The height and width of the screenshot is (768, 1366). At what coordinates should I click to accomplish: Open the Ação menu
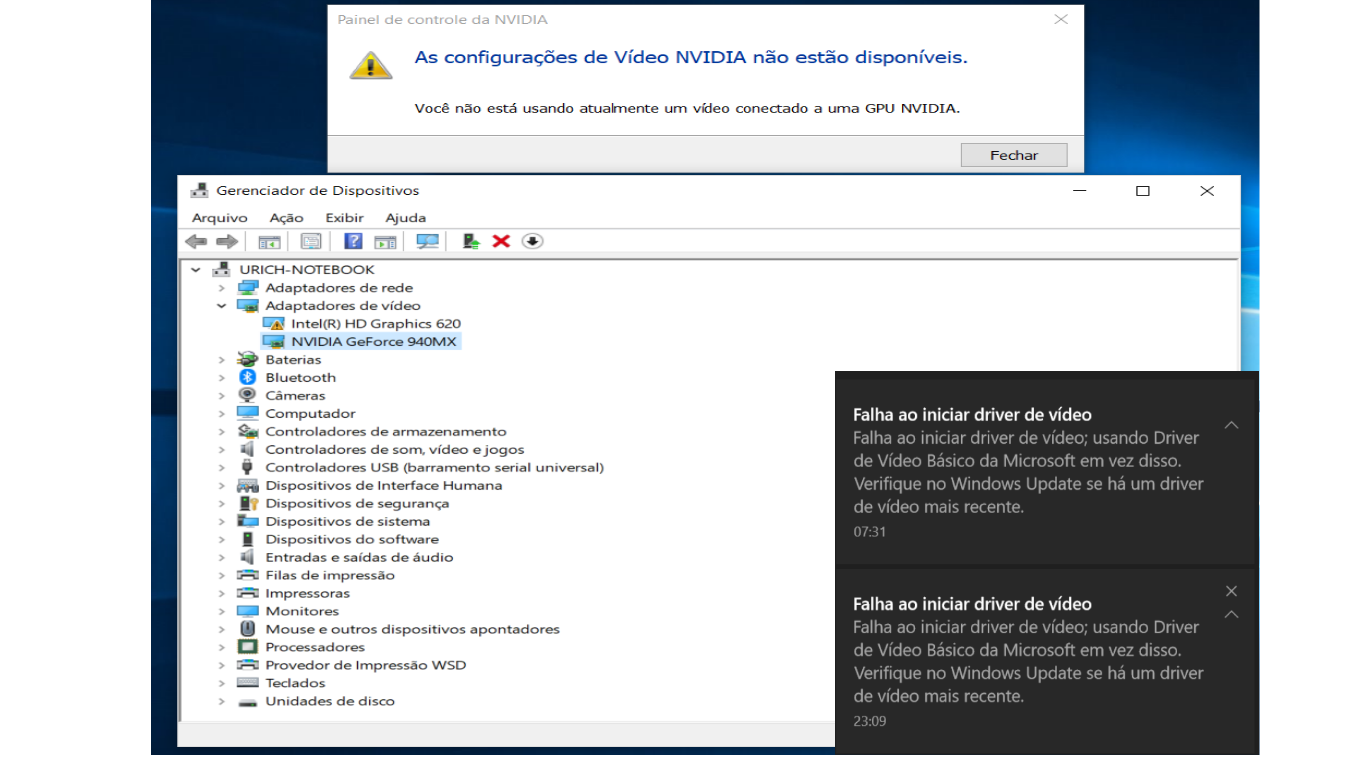coord(286,217)
